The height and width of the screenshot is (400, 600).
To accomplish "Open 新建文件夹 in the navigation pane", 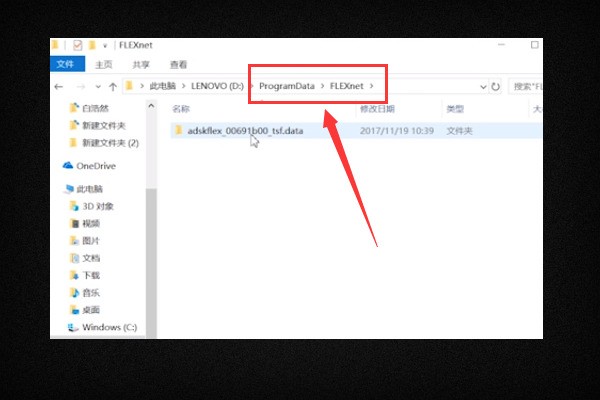I will click(104, 126).
